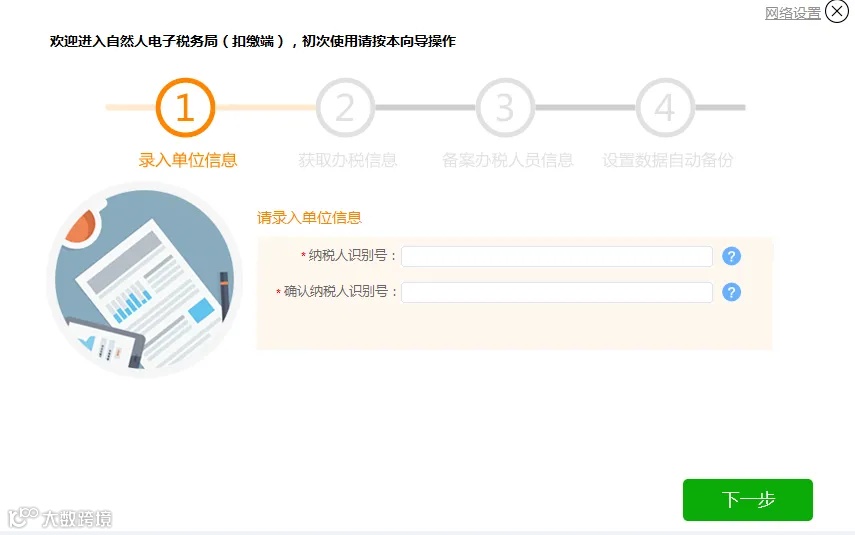Click the 确认纳税人识别号 input field
Screen dimensions: 855x535
click(557, 292)
